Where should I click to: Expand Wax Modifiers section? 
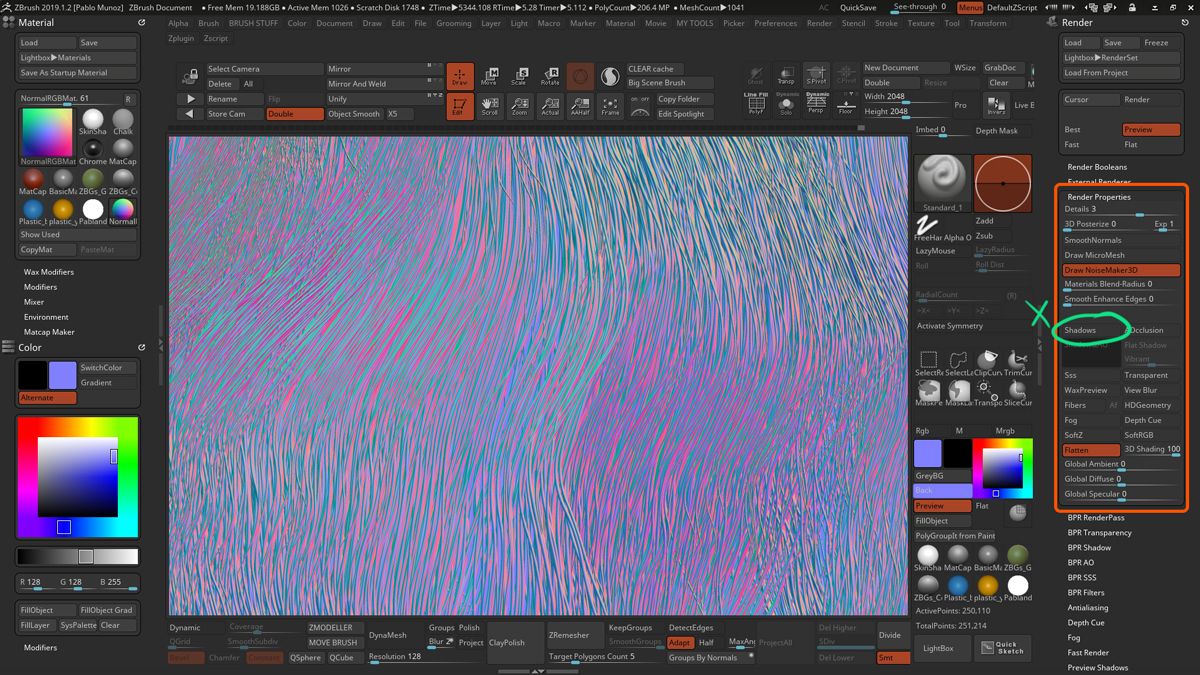(x=49, y=272)
